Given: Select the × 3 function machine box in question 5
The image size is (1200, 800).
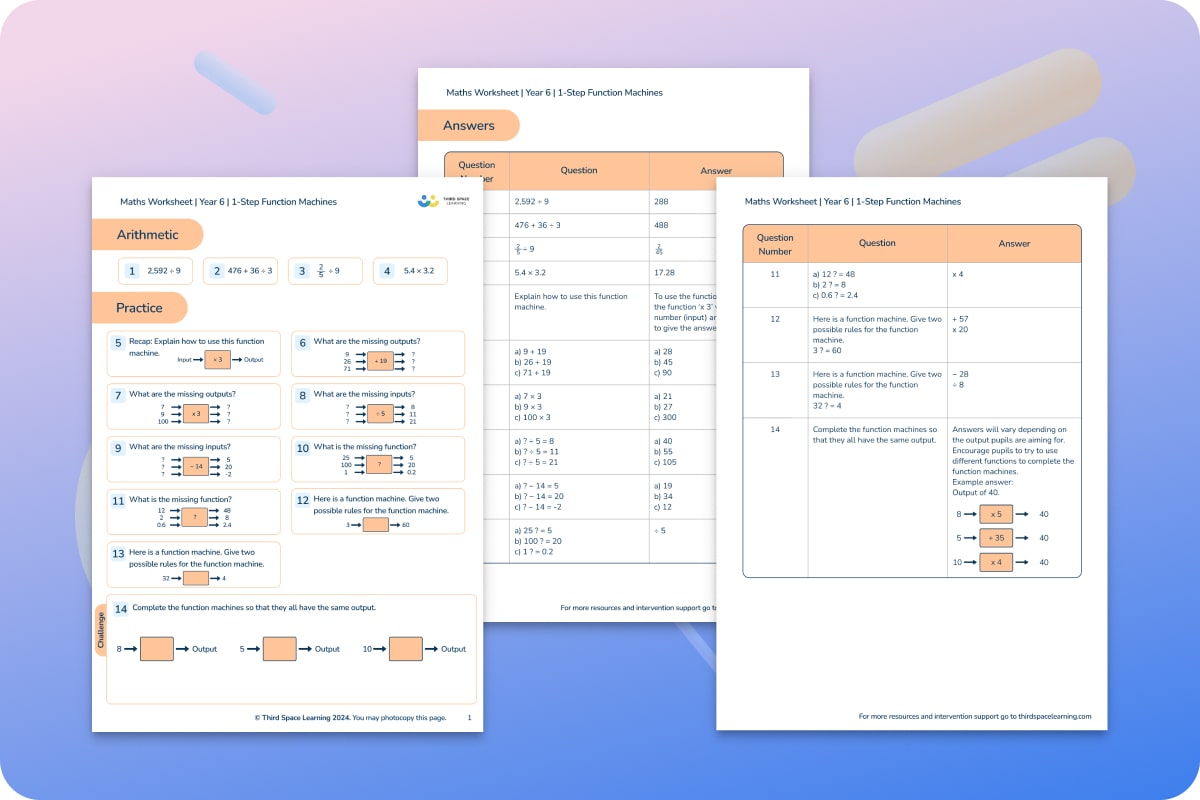Looking at the screenshot, I should [x=218, y=360].
